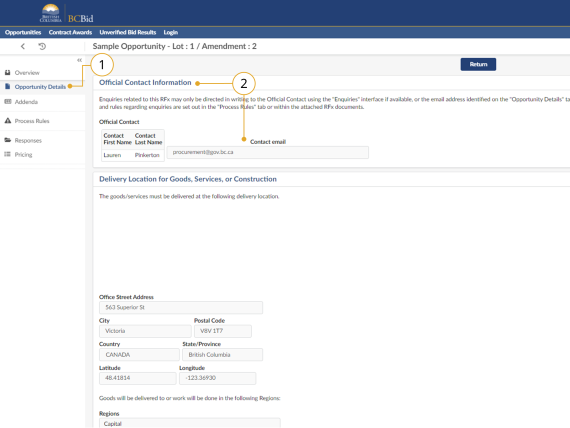Click the 'Official Contact' label
Screen dimensions: 570x428
[119, 122]
